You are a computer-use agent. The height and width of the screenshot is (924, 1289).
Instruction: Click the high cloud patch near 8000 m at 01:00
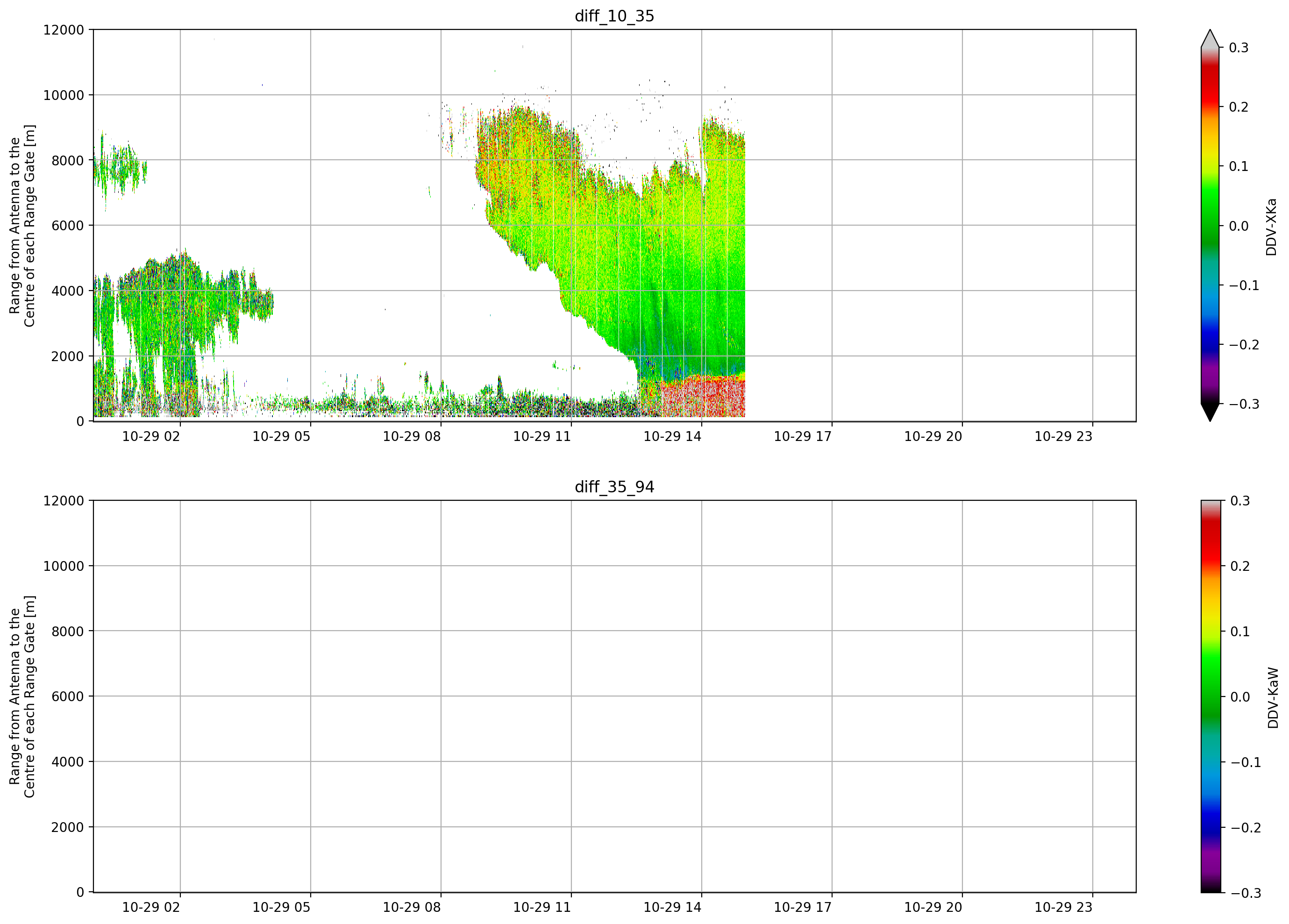pos(121,170)
